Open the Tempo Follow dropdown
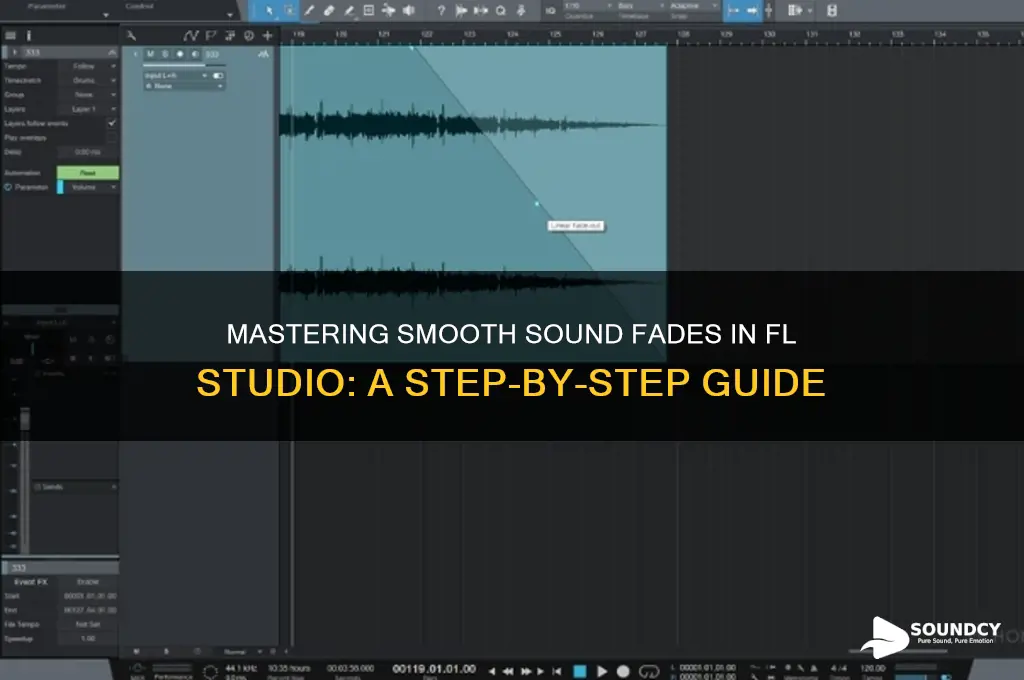 pos(87,66)
